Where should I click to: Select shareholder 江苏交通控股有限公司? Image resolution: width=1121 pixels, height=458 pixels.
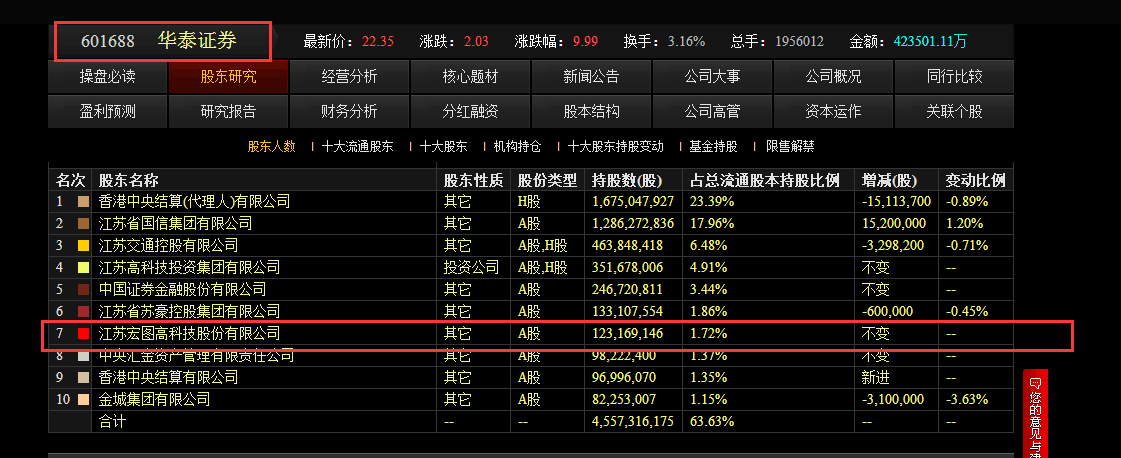169,247
